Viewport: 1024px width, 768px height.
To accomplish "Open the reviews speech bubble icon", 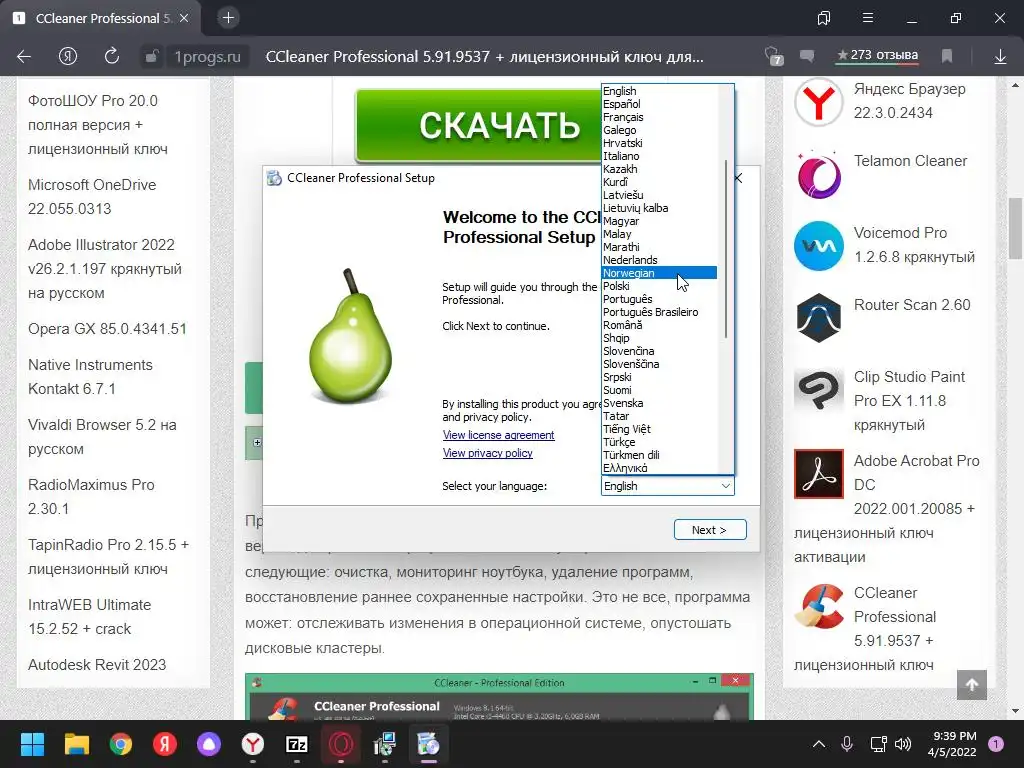I will click(807, 56).
